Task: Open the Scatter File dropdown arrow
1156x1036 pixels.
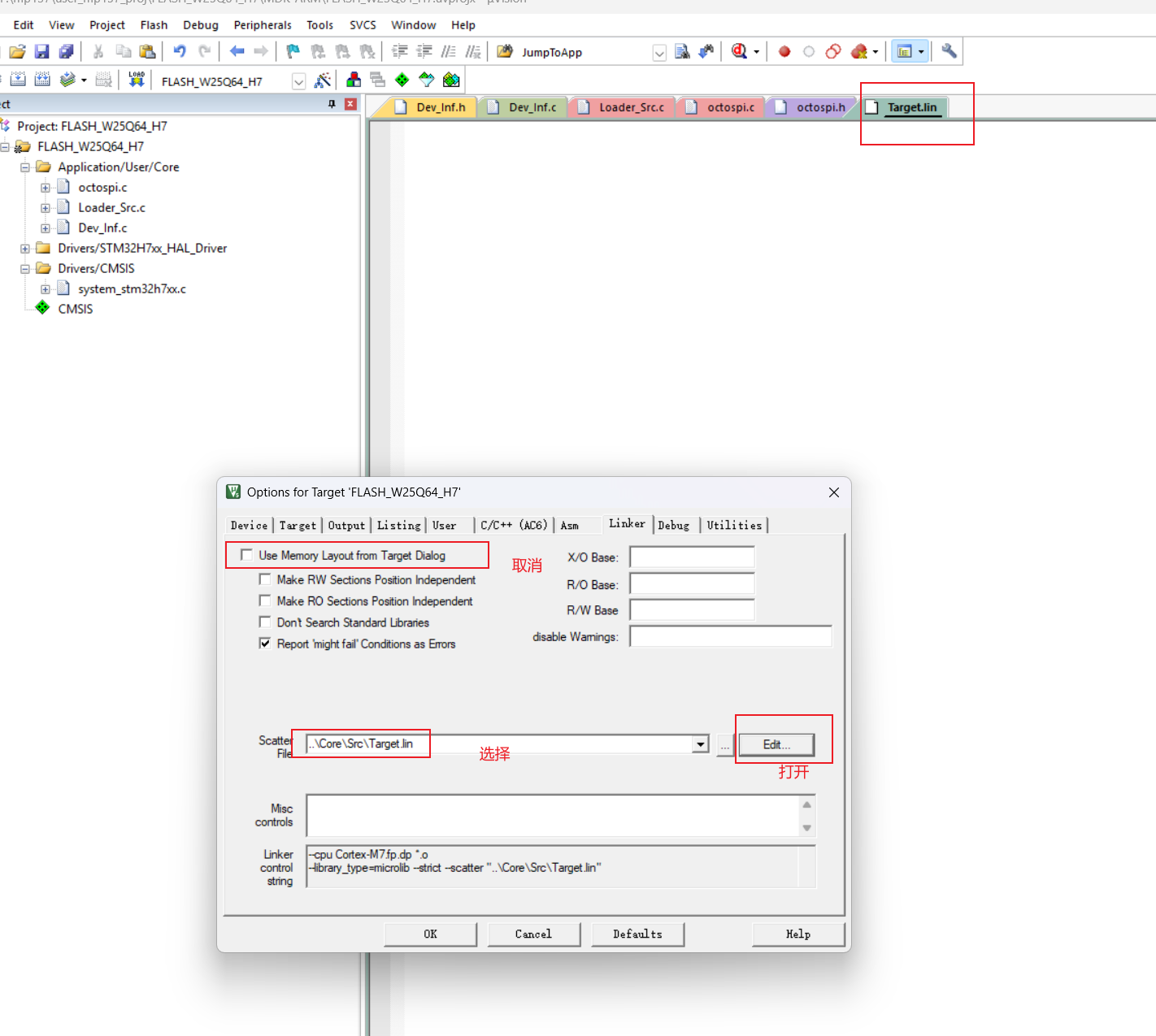Action: click(x=701, y=744)
